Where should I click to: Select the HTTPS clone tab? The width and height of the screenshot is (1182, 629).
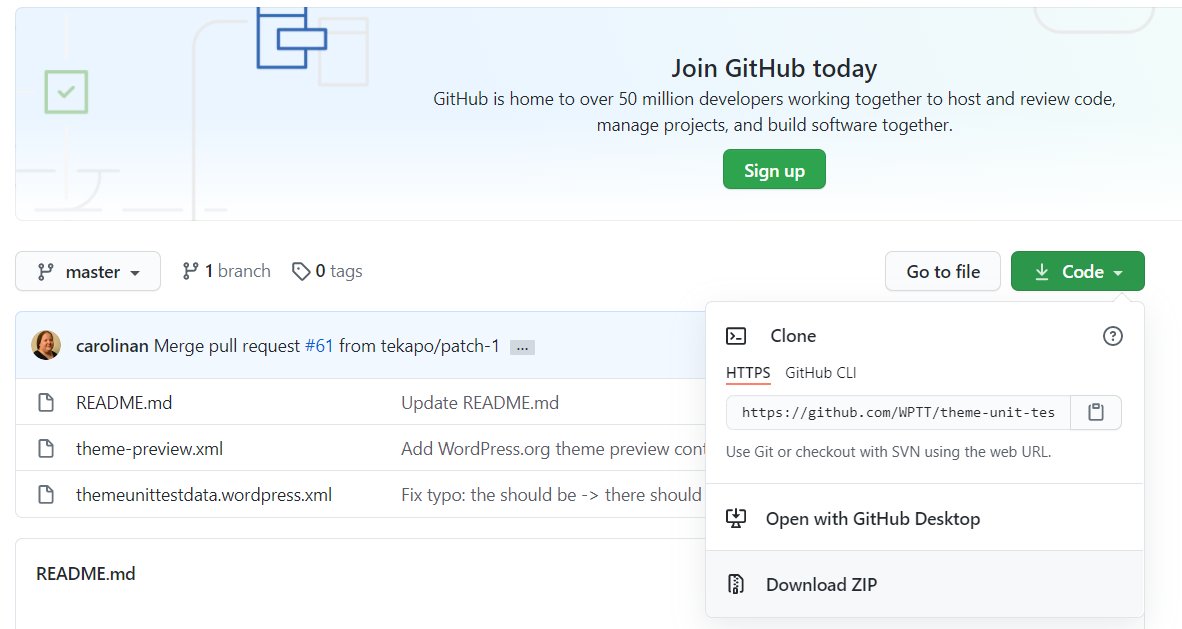[x=748, y=373]
